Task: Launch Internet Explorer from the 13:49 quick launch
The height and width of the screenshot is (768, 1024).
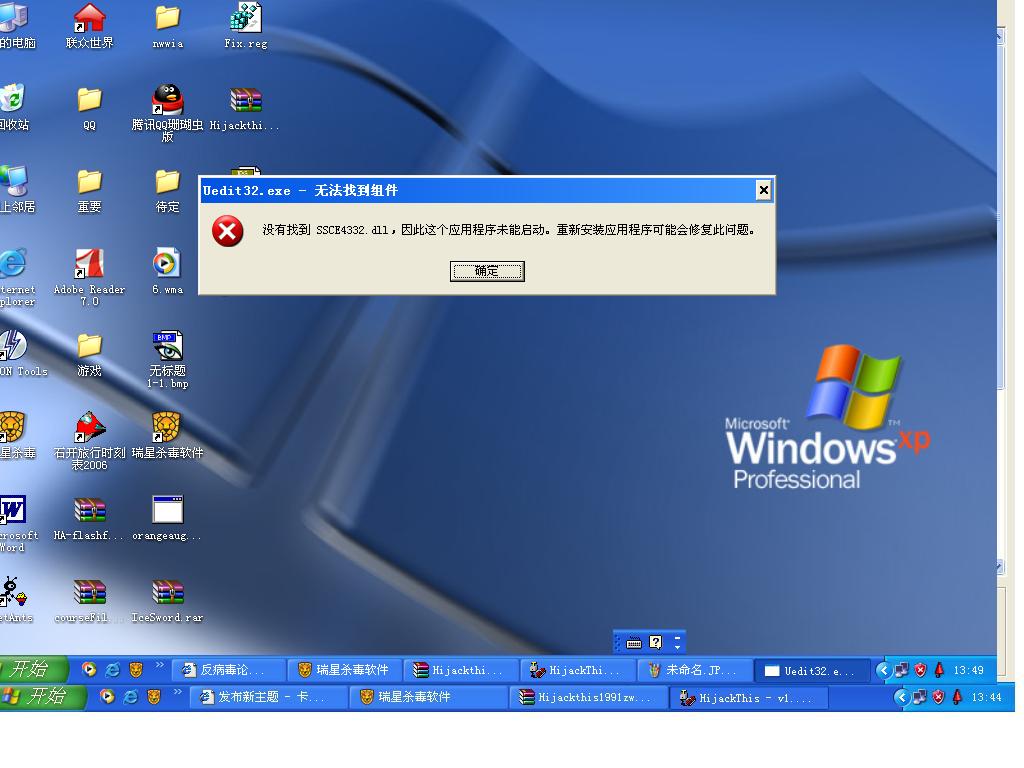Action: tap(112, 669)
